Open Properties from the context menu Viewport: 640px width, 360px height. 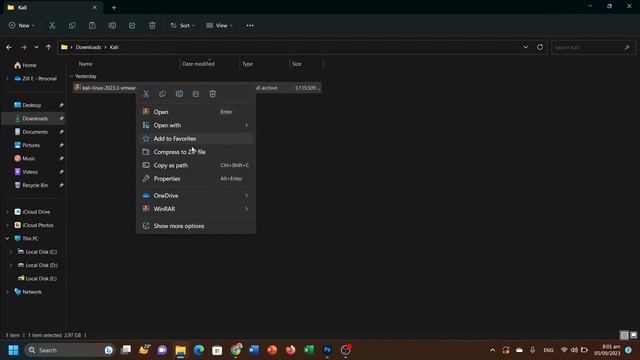[x=196, y=179]
